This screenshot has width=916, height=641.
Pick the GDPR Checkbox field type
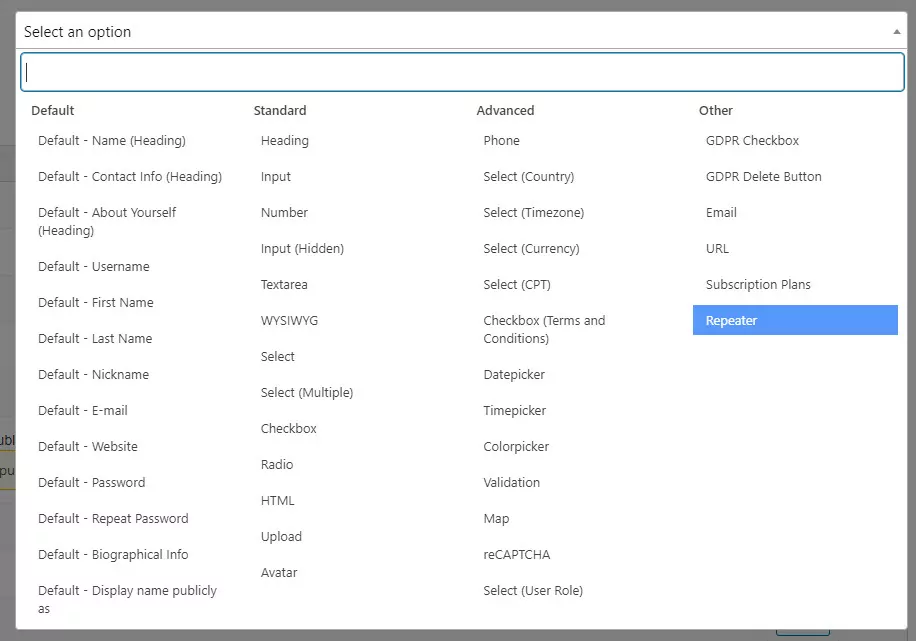(x=752, y=140)
